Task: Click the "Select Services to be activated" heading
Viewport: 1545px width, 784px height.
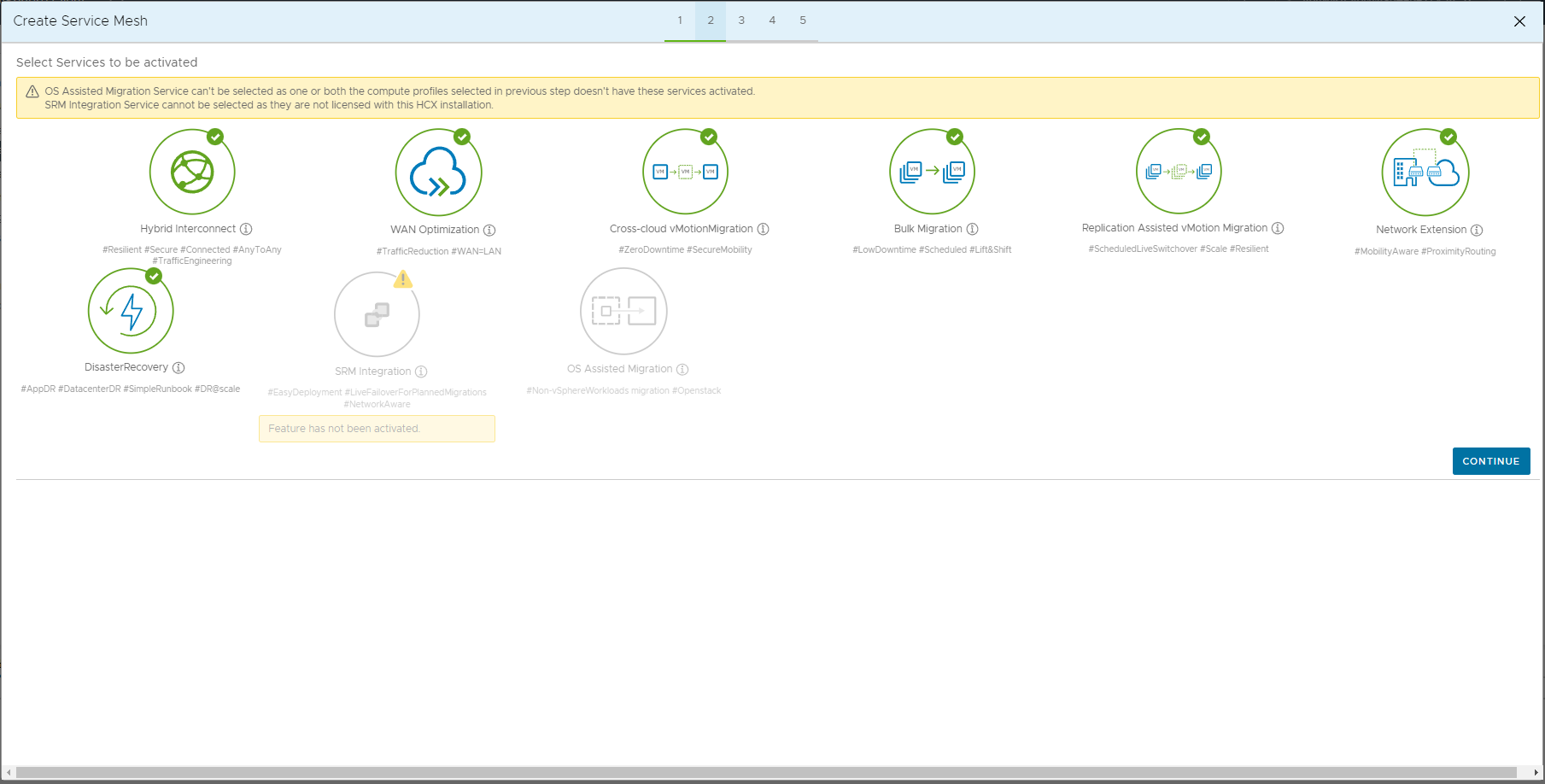Action: pos(107,62)
